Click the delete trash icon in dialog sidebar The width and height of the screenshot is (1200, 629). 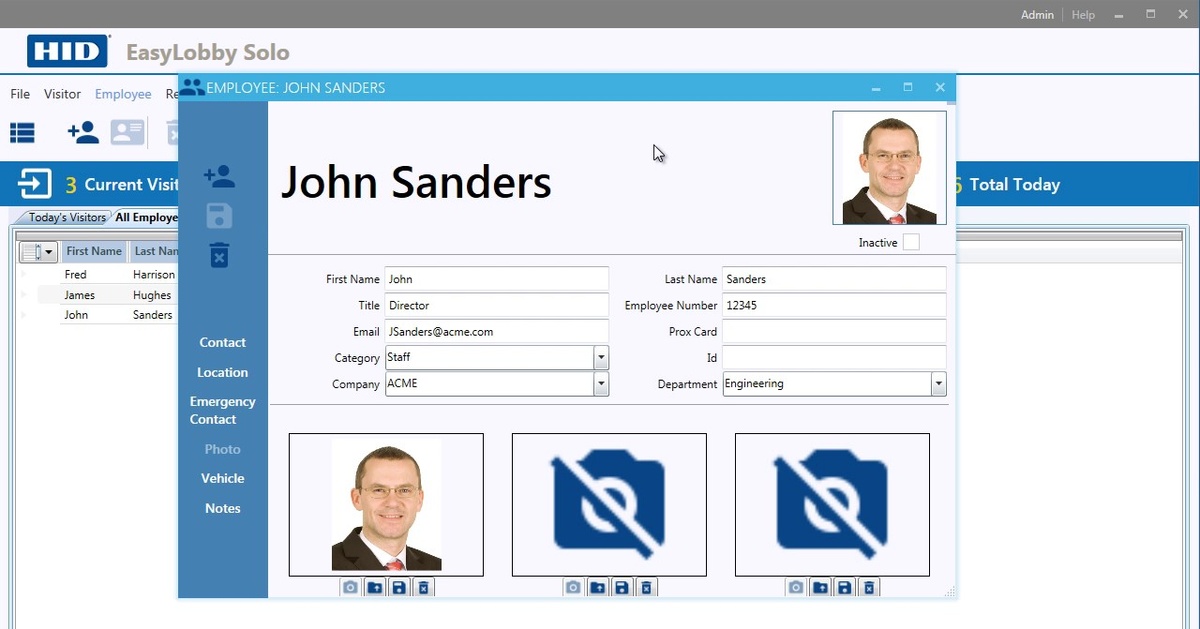219,255
